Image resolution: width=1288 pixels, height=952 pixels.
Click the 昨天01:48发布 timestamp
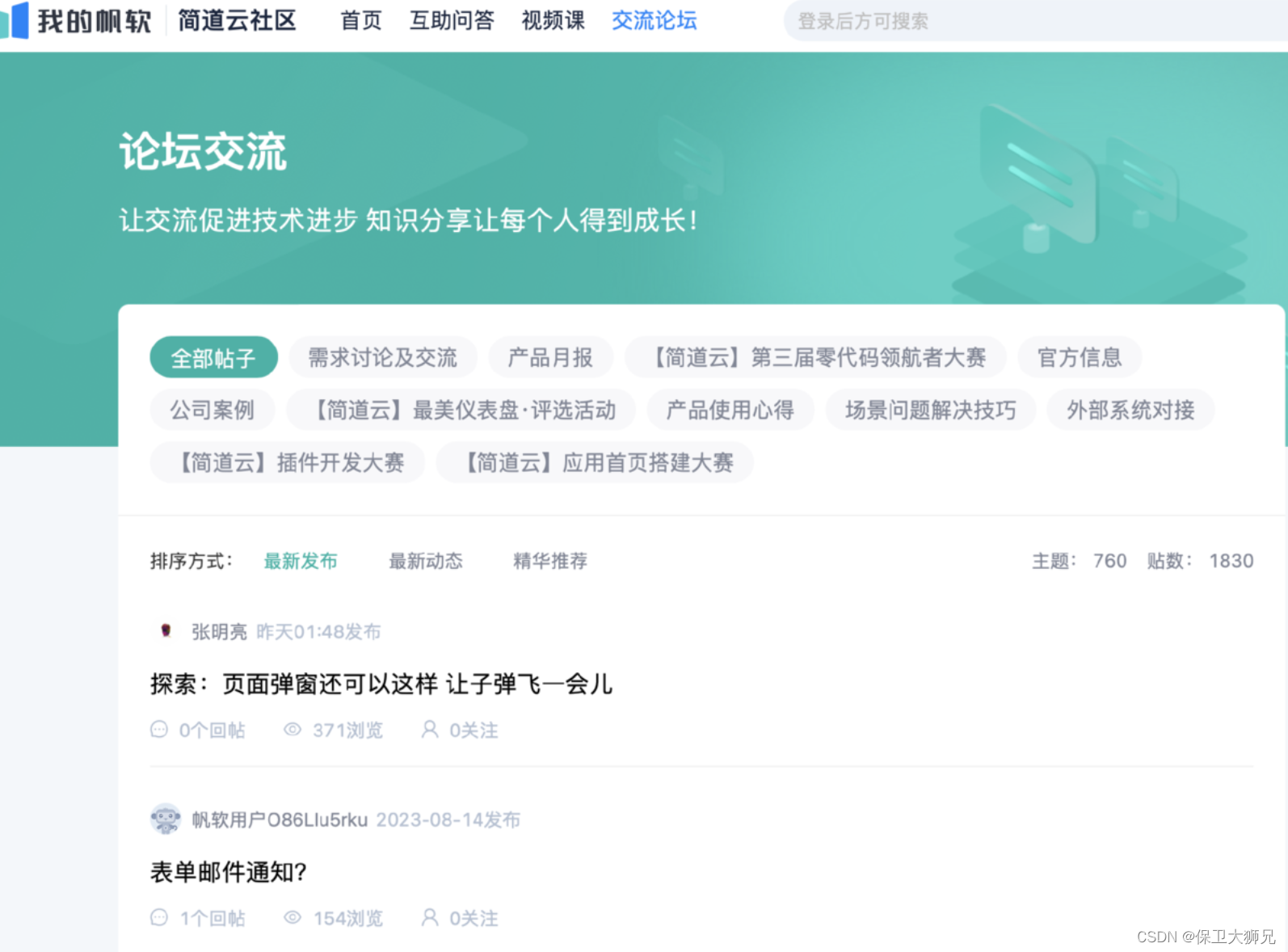point(318,631)
